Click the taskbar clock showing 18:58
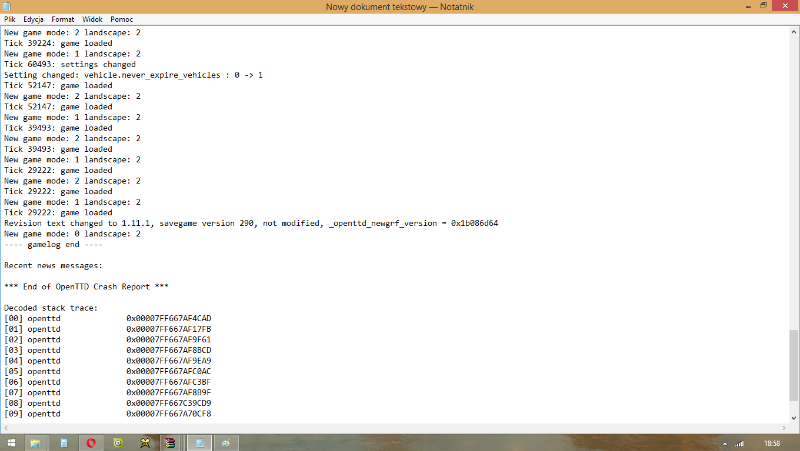 (772, 444)
